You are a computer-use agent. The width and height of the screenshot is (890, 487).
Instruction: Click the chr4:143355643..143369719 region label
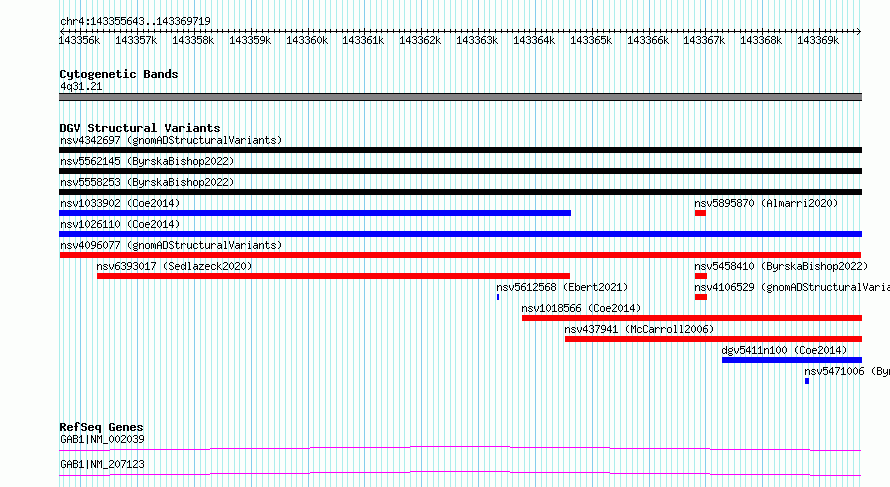coord(135,21)
